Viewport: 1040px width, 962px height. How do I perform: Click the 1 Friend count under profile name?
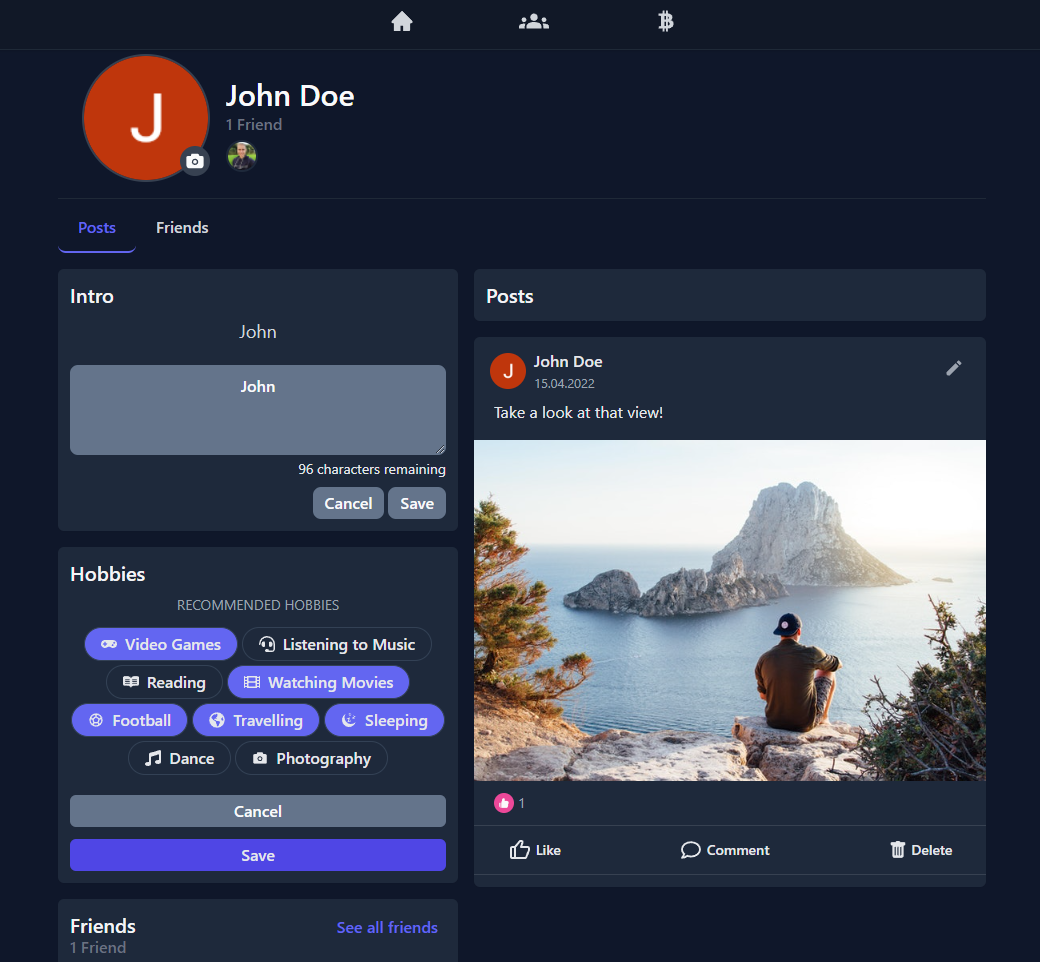[254, 125]
